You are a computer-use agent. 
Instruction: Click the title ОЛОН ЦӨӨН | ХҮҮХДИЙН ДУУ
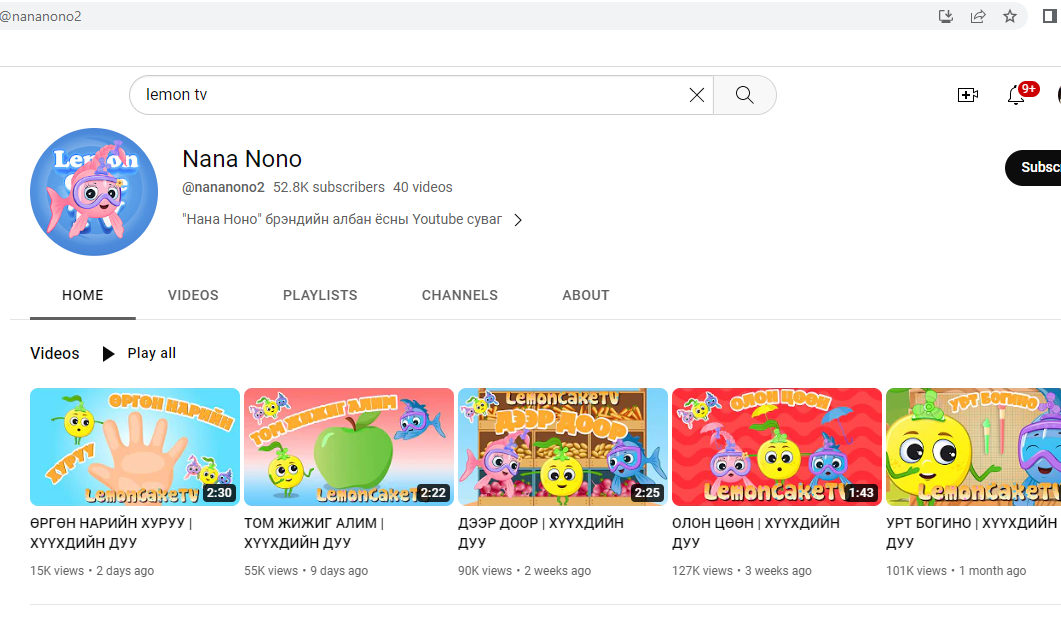[x=756, y=533]
